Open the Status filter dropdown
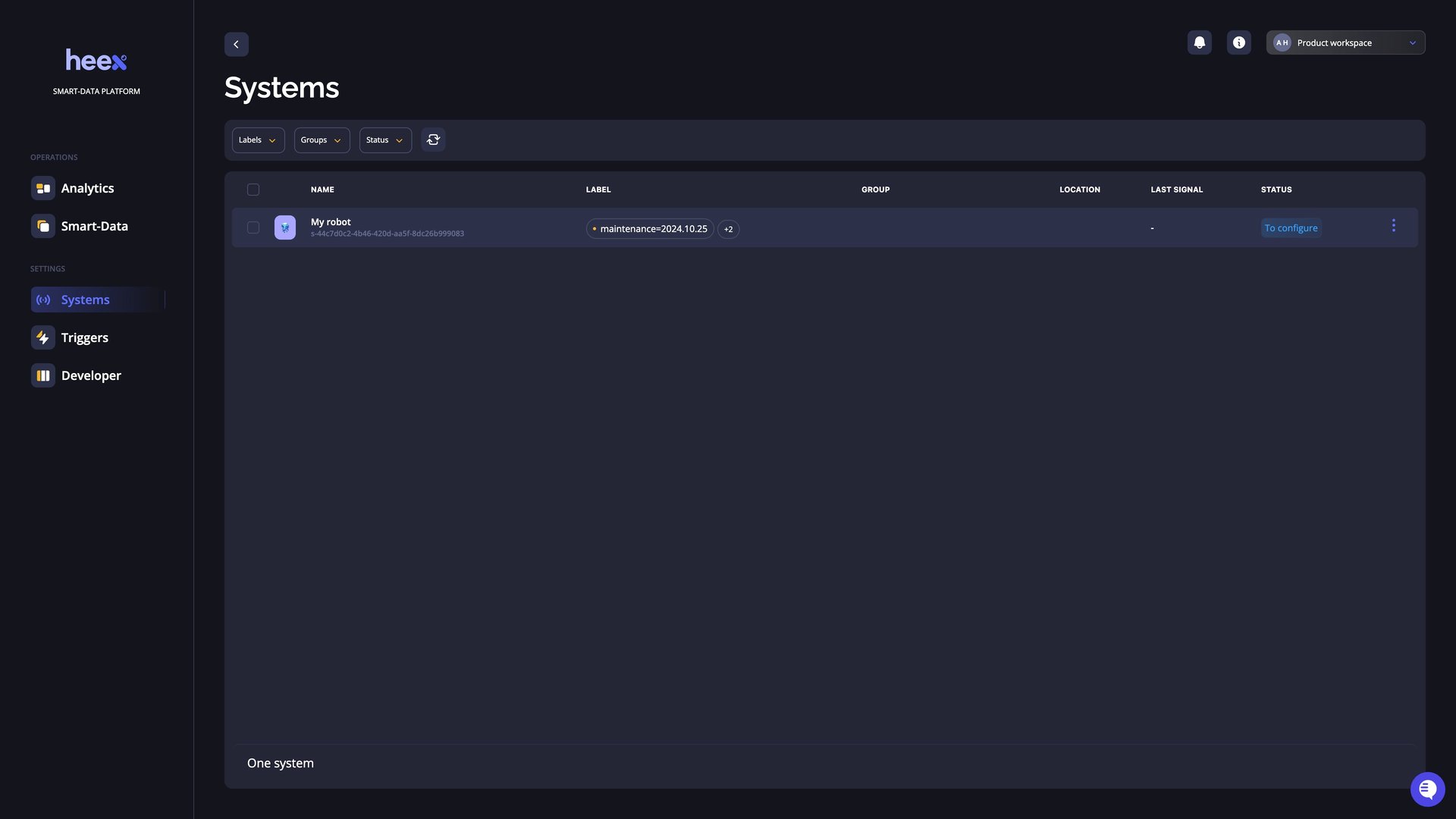 pyautogui.click(x=385, y=140)
